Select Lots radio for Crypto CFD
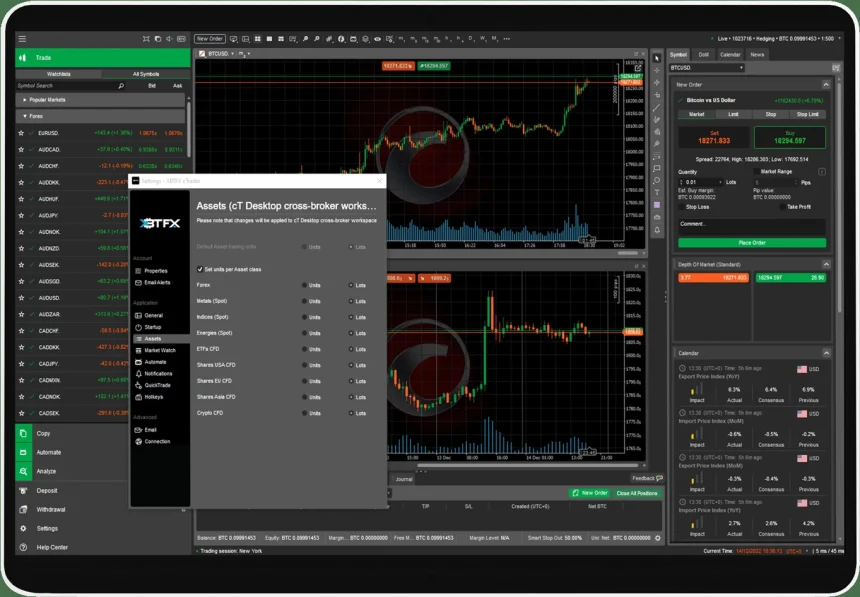 point(351,413)
